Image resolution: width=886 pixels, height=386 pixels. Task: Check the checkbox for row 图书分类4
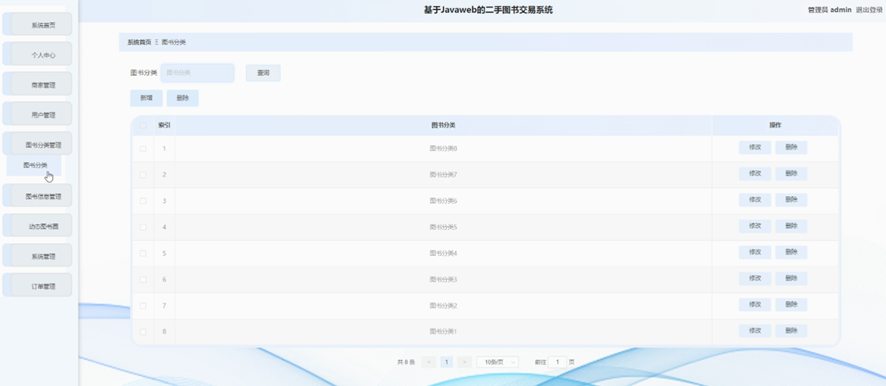(x=143, y=253)
